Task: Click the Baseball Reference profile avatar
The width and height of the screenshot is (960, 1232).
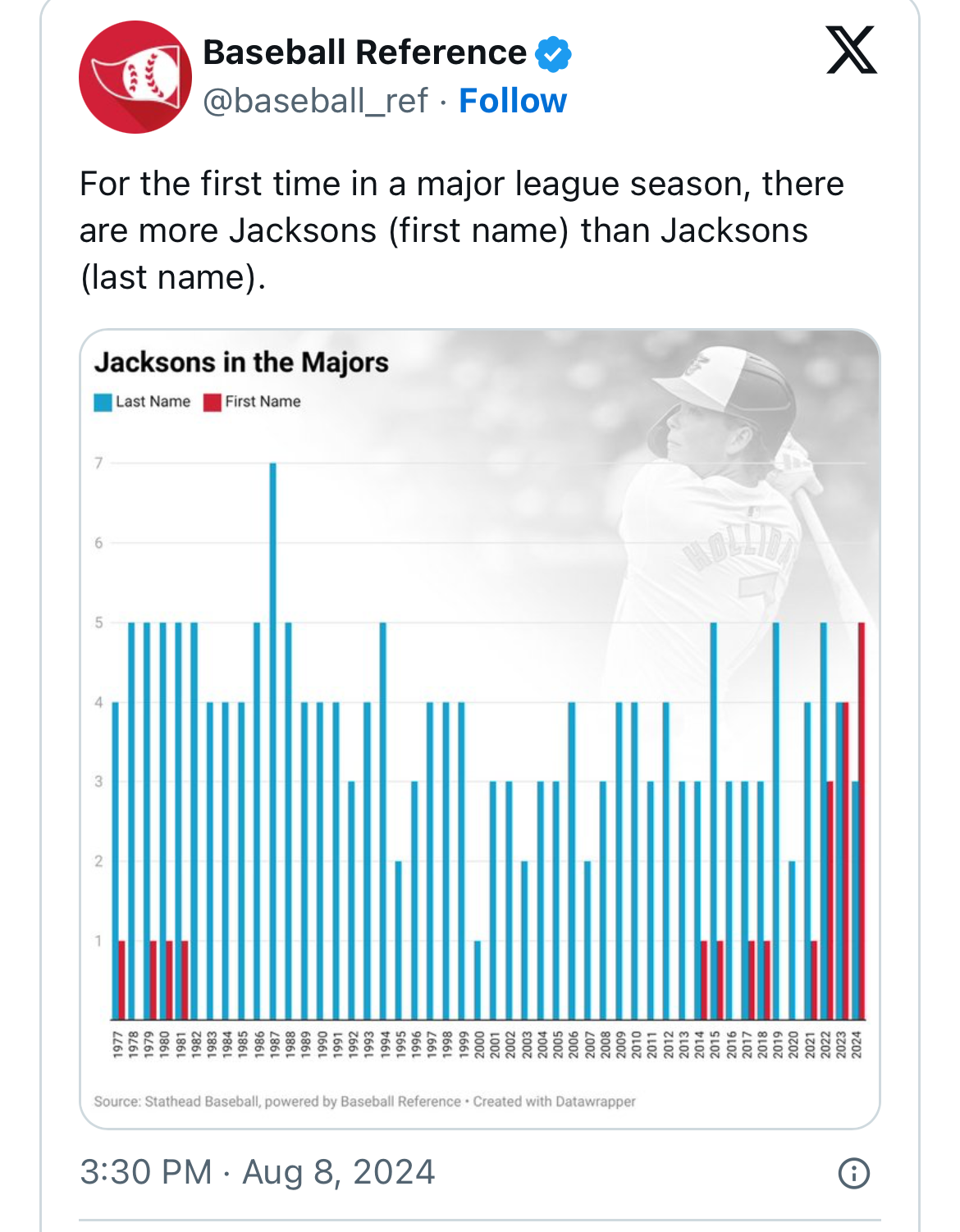Action: click(x=135, y=77)
